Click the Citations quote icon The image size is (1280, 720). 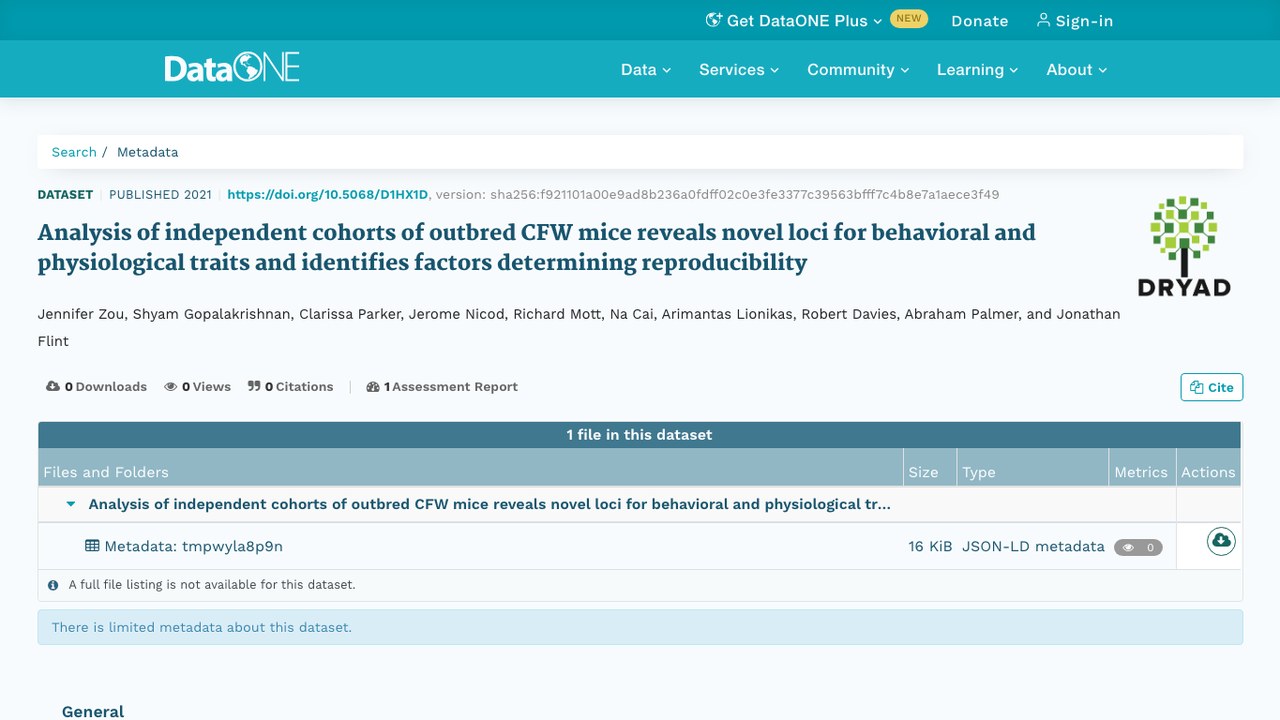click(x=254, y=386)
